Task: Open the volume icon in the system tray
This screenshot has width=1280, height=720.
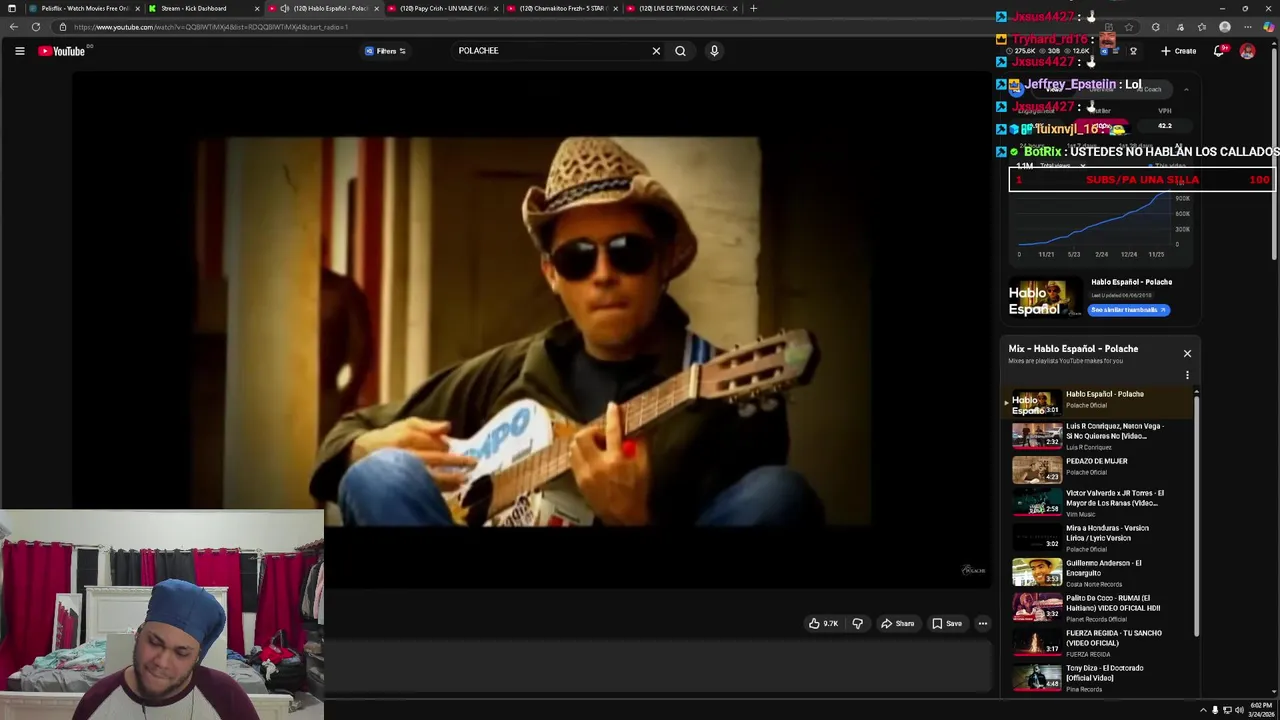Action: point(1239,710)
